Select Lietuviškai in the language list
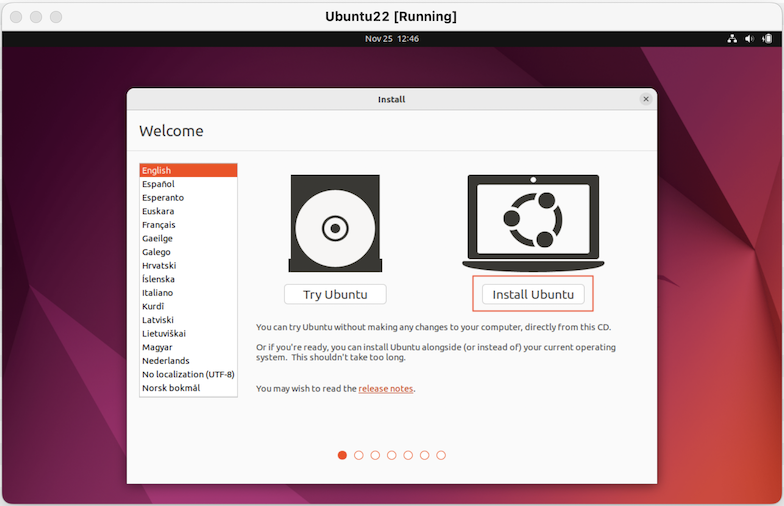This screenshot has width=784, height=506. [x=188, y=334]
